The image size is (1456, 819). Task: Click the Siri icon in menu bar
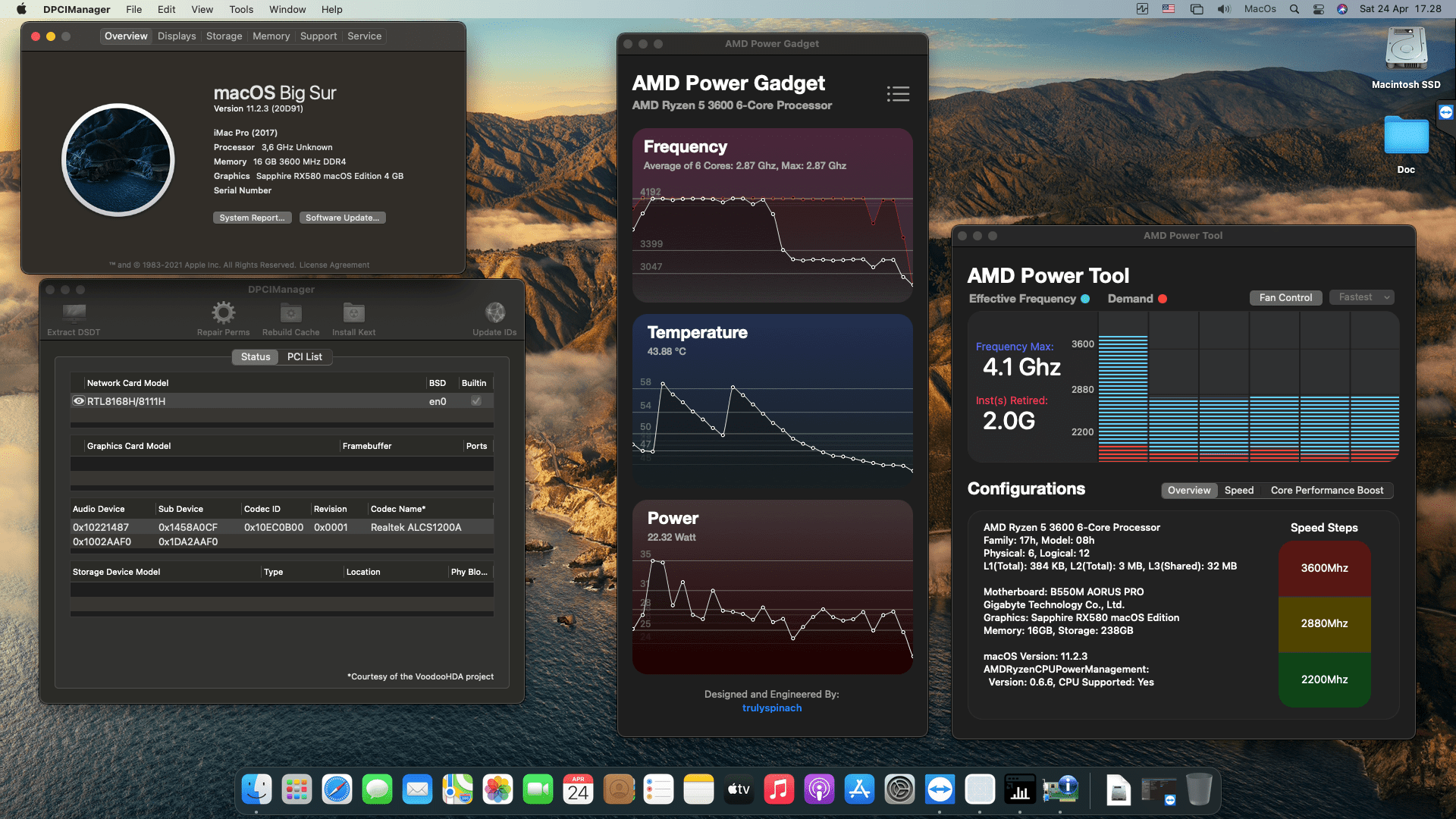point(1342,9)
